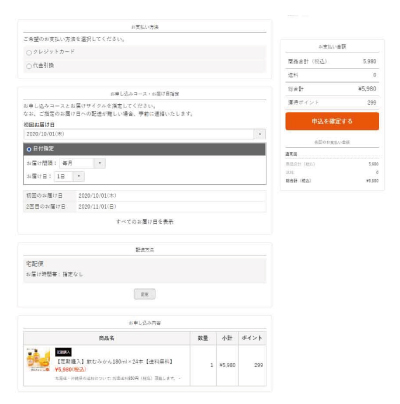Open the お届け日 1日 dropdown
Image resolution: width=400 pixels, height=404 pixels.
(x=69, y=176)
